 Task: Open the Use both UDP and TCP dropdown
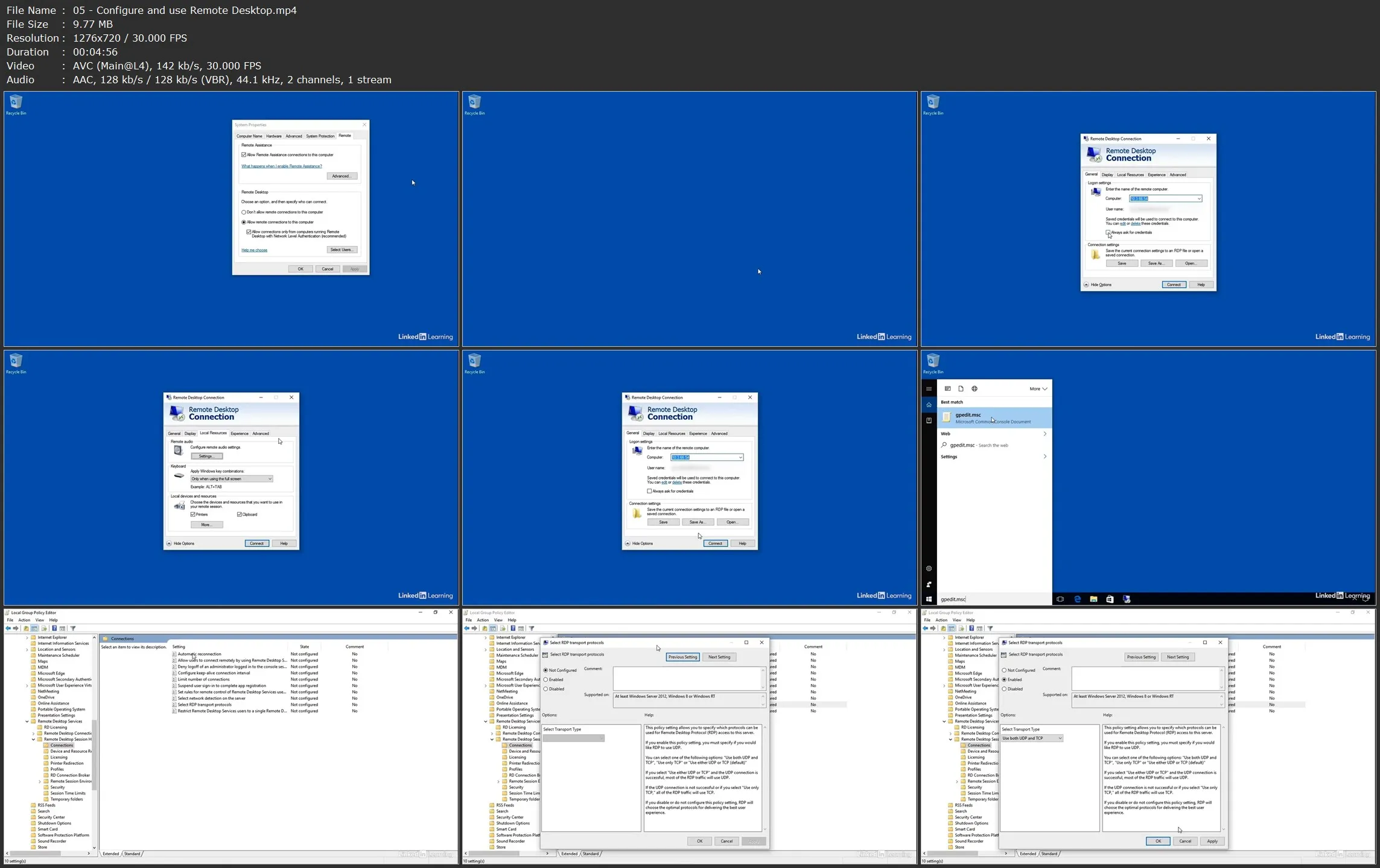[x=1032, y=738]
